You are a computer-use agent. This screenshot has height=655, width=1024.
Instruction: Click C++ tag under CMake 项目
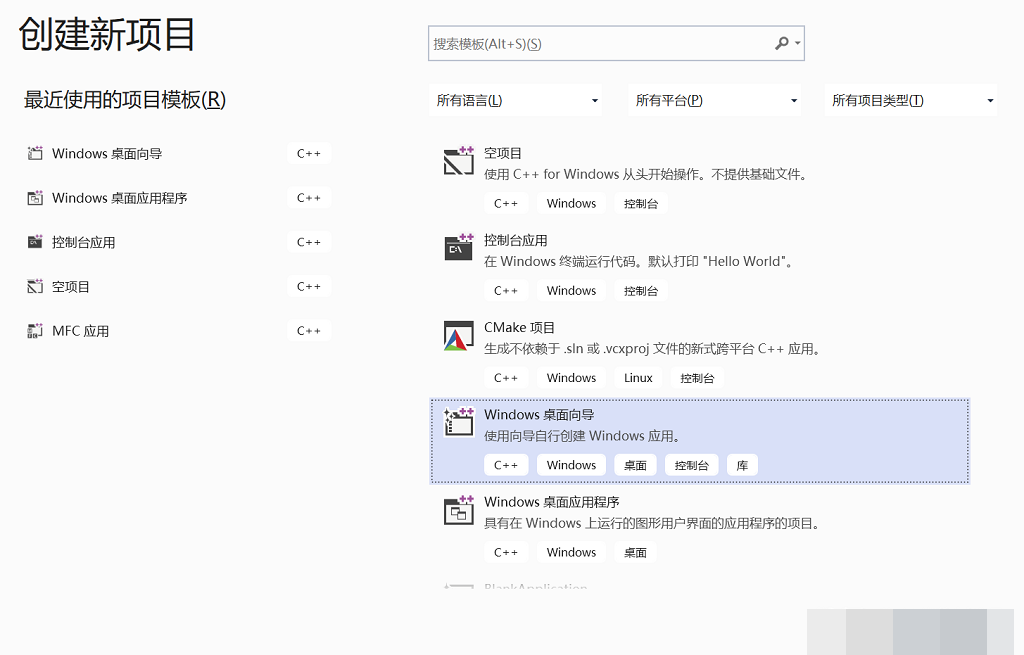click(506, 377)
